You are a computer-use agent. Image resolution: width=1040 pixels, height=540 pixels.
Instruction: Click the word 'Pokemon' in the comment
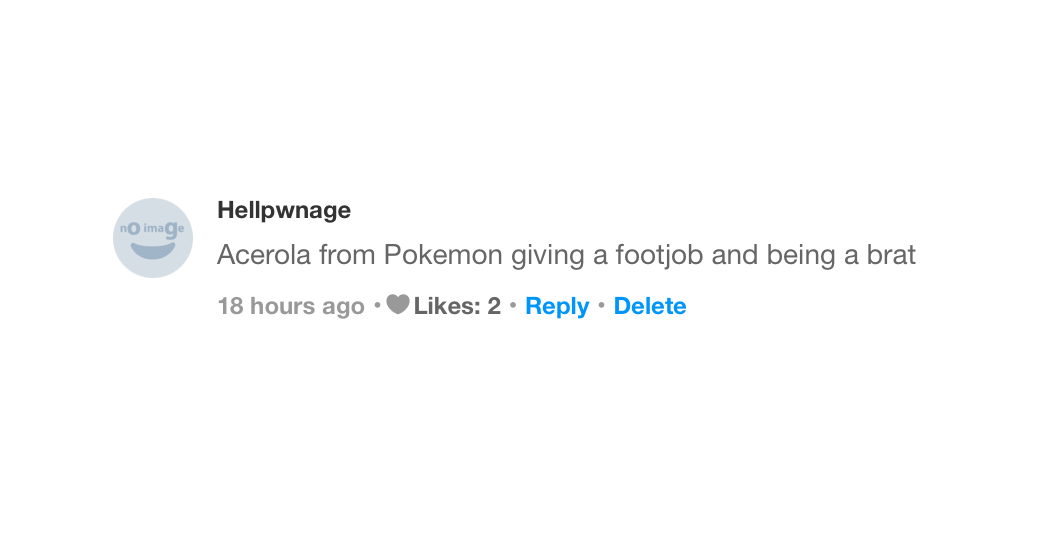tap(443, 255)
